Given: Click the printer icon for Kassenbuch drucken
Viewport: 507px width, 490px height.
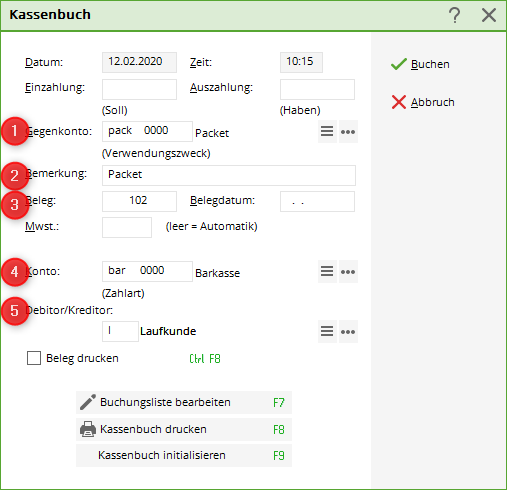Looking at the screenshot, I should point(88,429).
